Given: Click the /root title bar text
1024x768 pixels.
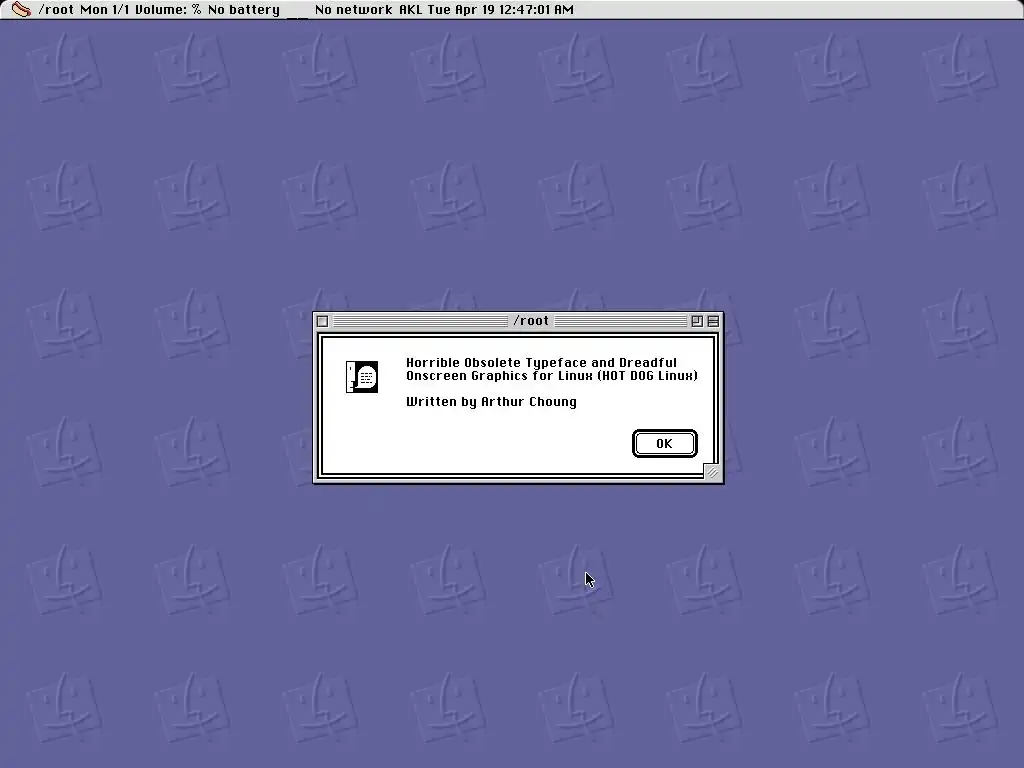Looking at the screenshot, I should (531, 321).
